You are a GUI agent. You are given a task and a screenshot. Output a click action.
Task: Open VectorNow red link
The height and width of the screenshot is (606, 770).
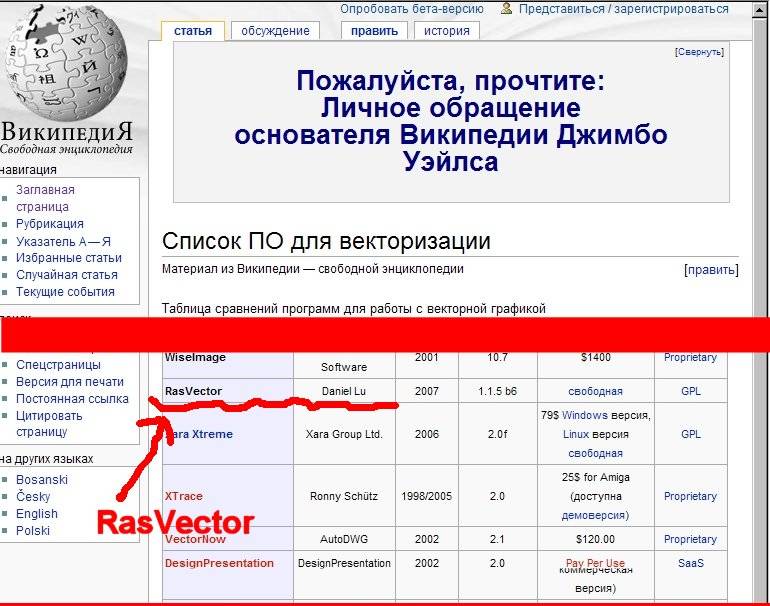click(195, 539)
